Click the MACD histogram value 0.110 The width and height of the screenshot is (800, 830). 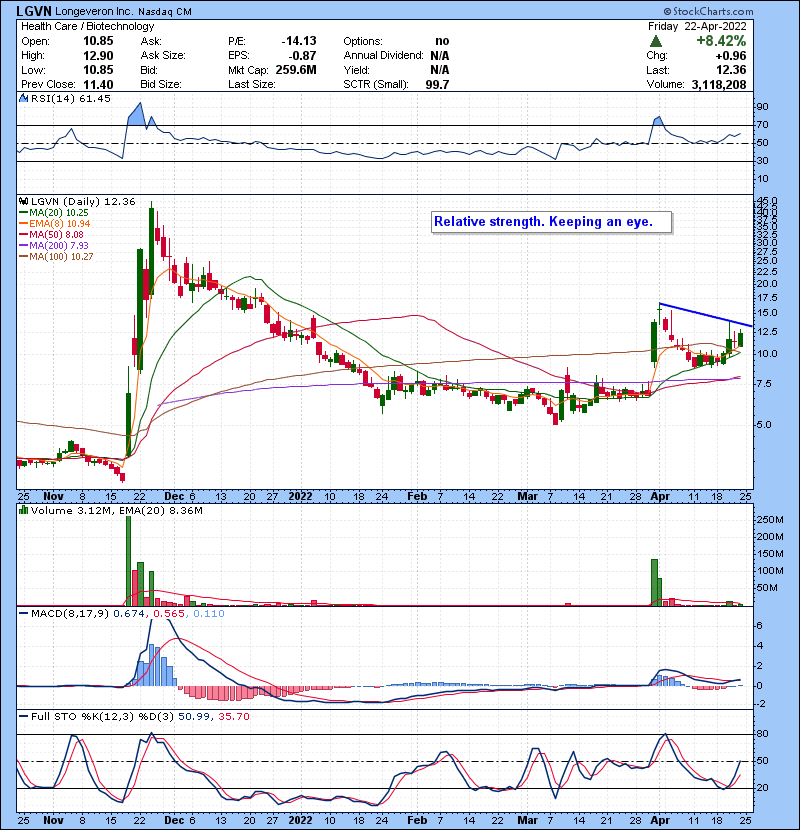tap(209, 614)
